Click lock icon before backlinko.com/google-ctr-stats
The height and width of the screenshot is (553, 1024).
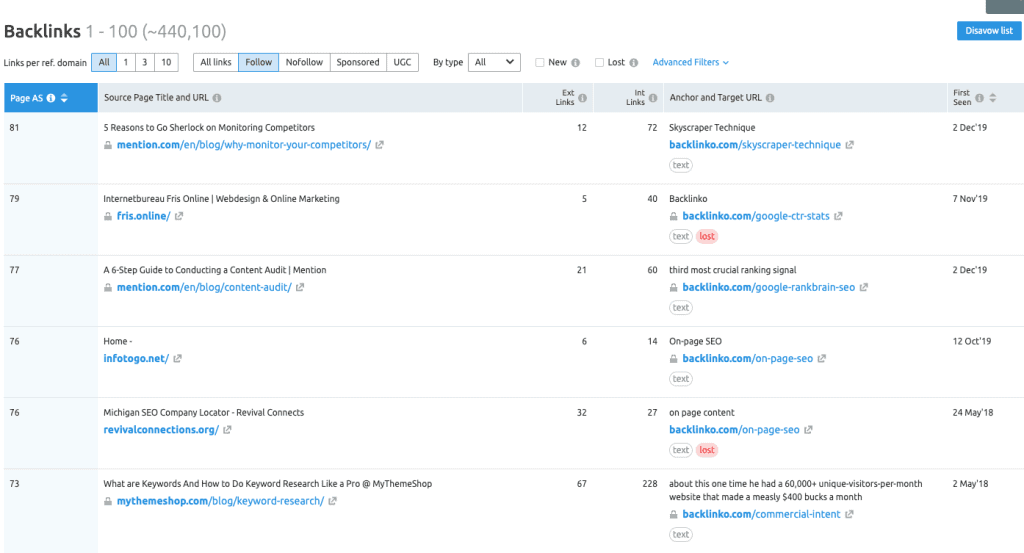[673, 216]
